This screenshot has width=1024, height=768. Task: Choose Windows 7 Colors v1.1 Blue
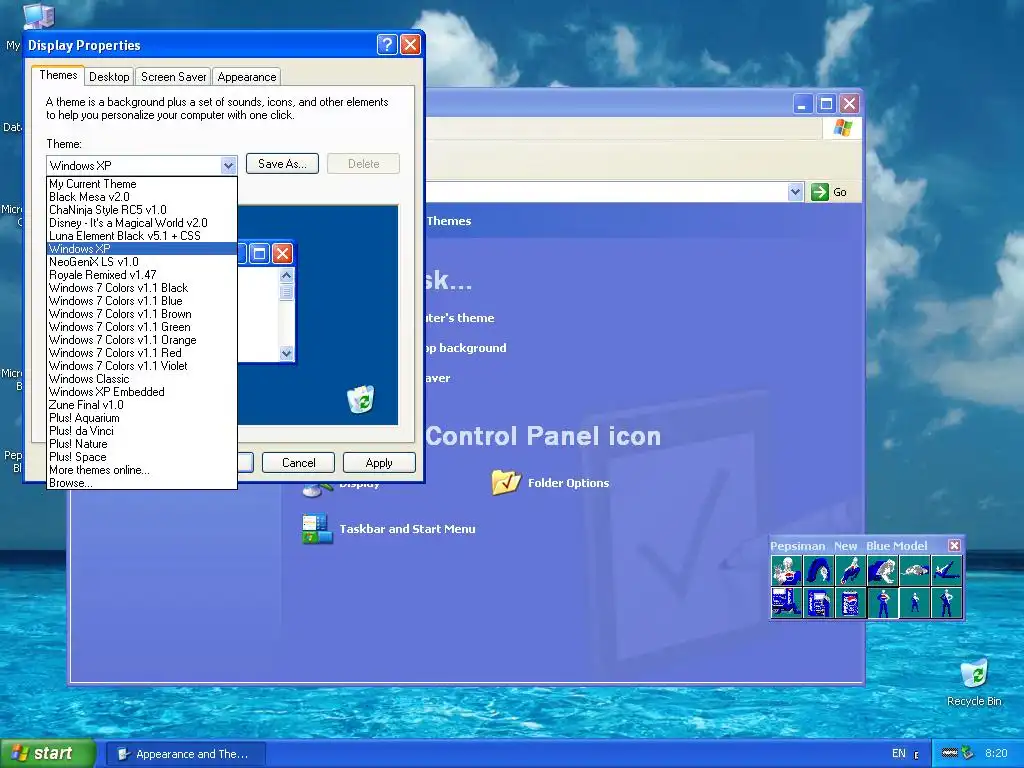[142, 301]
